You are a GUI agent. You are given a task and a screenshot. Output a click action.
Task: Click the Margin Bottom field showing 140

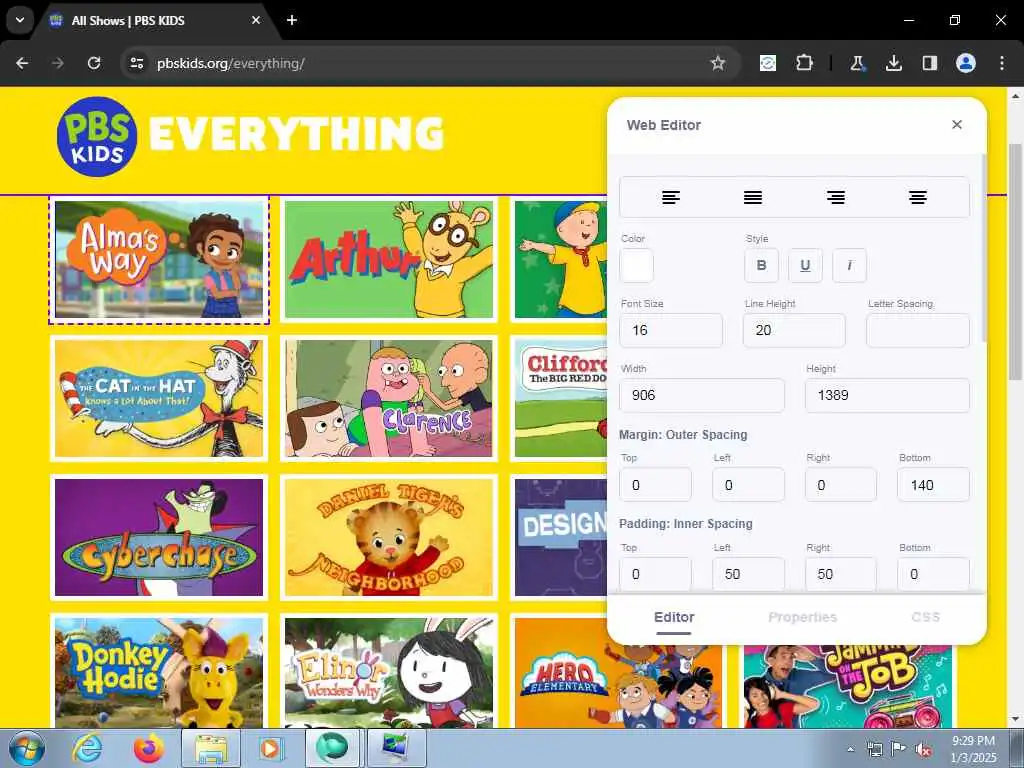click(933, 485)
